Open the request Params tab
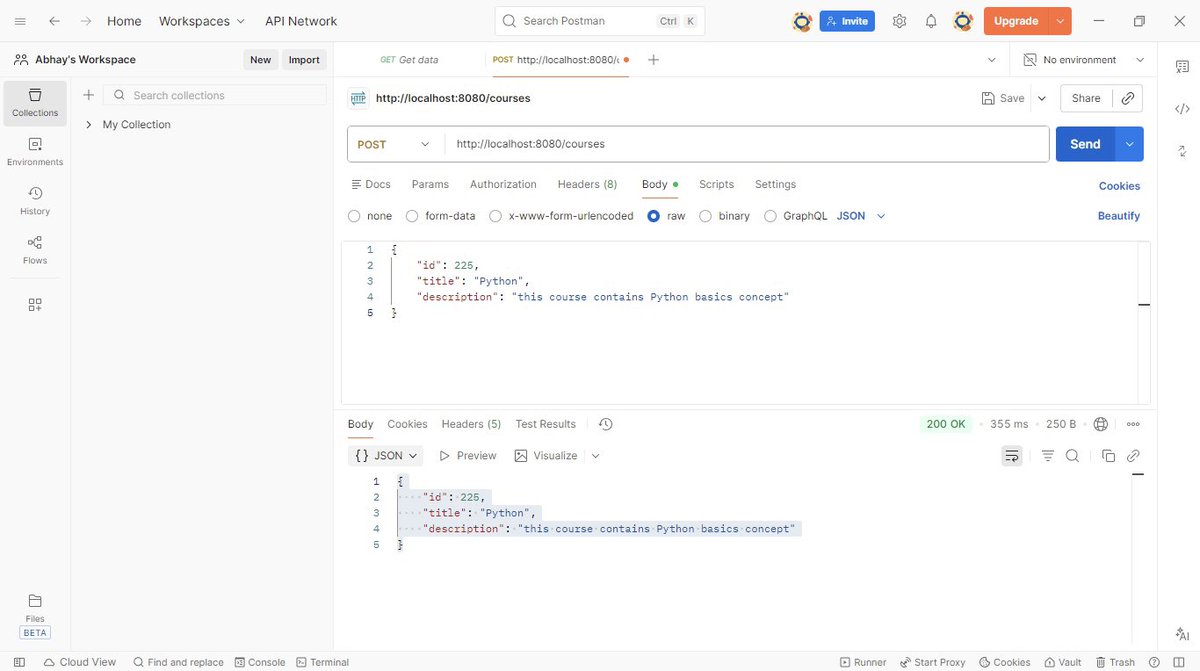This screenshot has width=1200, height=671. point(430,184)
